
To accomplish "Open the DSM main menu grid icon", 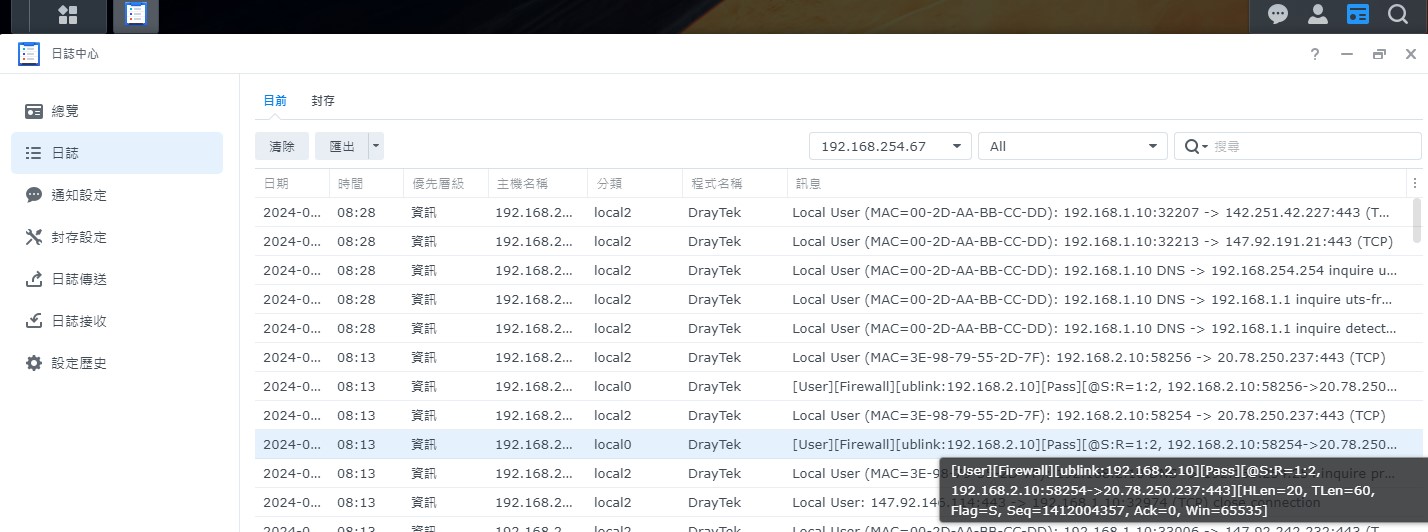I will pyautogui.click(x=68, y=15).
